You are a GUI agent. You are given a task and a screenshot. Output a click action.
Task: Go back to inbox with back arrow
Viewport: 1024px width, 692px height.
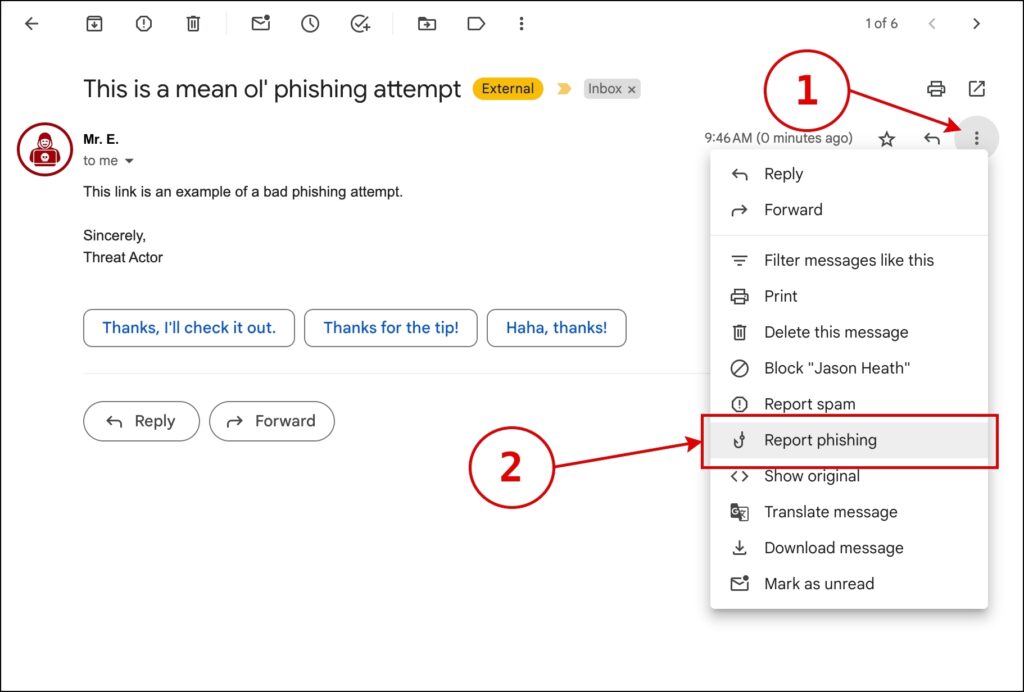[x=32, y=24]
